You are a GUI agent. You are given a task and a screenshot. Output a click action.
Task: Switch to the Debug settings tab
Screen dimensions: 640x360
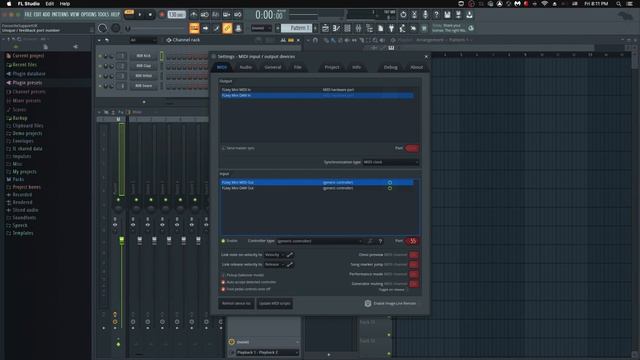tap(391, 67)
